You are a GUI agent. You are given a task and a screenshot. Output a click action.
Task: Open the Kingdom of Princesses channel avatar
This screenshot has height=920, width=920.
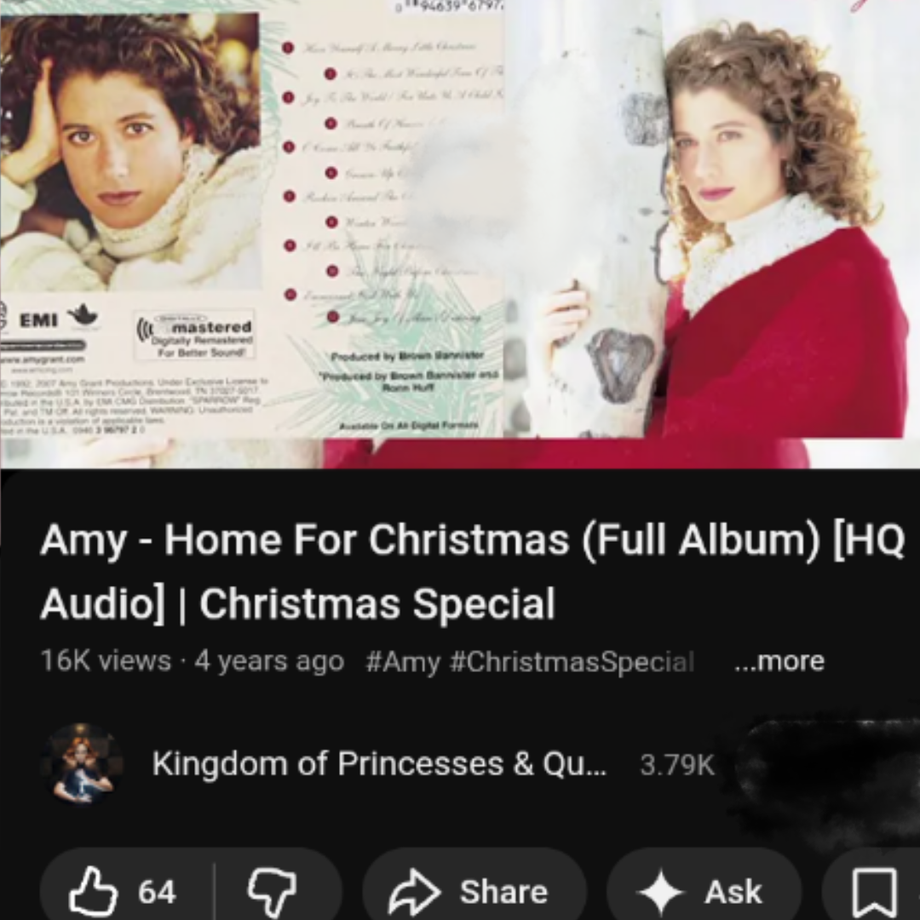click(x=82, y=763)
